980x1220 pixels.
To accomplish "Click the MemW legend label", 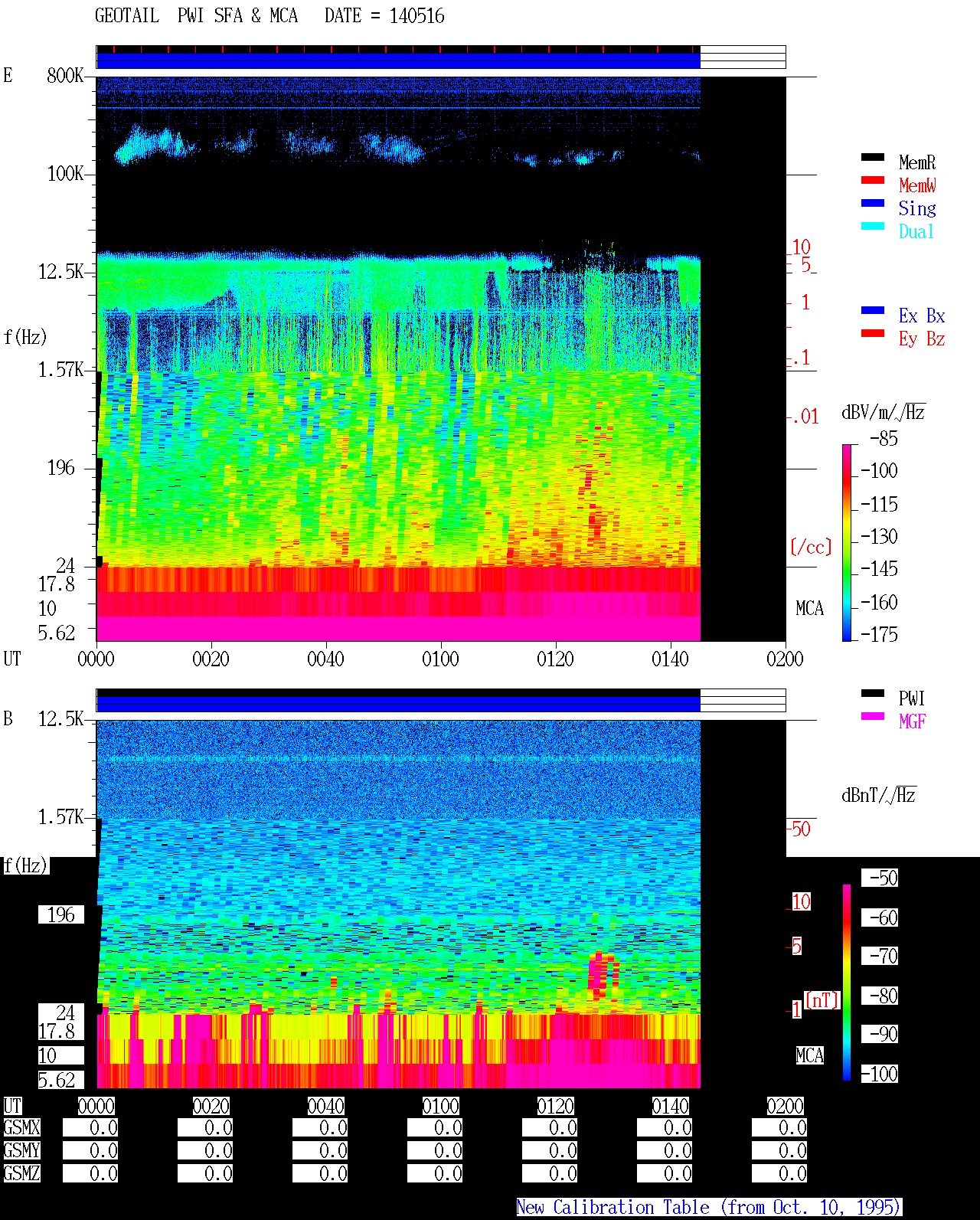I will pyautogui.click(x=917, y=185).
